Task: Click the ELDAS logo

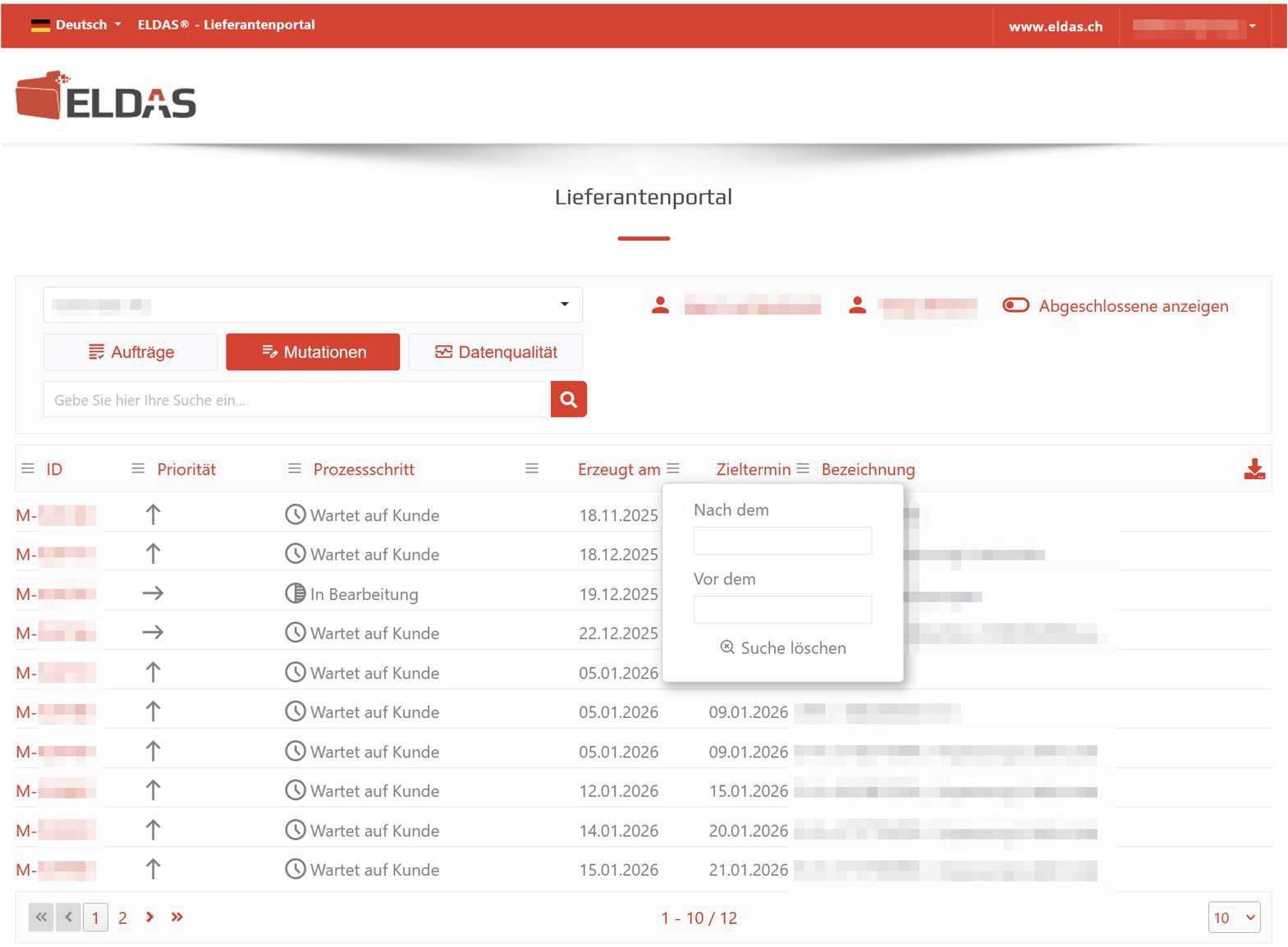Action: 106,96
